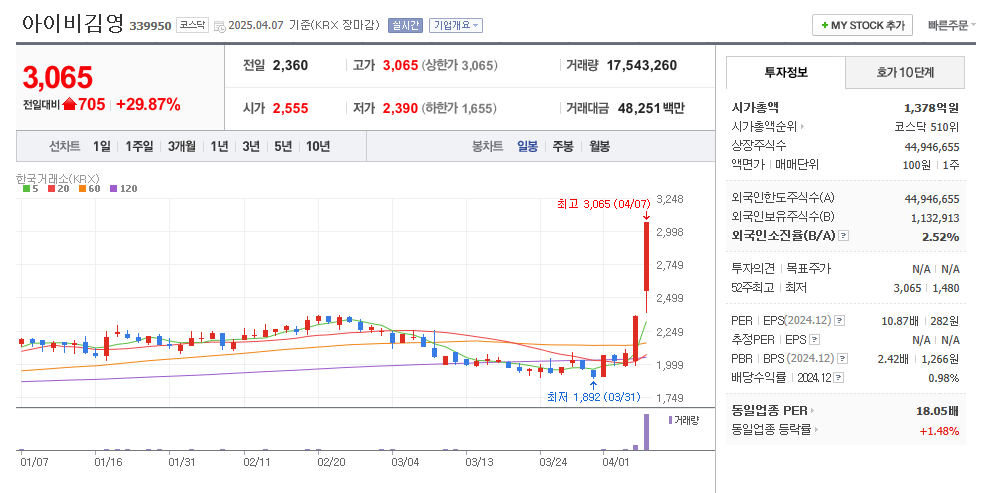Select the 1년 line chart period
The width and height of the screenshot is (985, 493).
click(219, 146)
